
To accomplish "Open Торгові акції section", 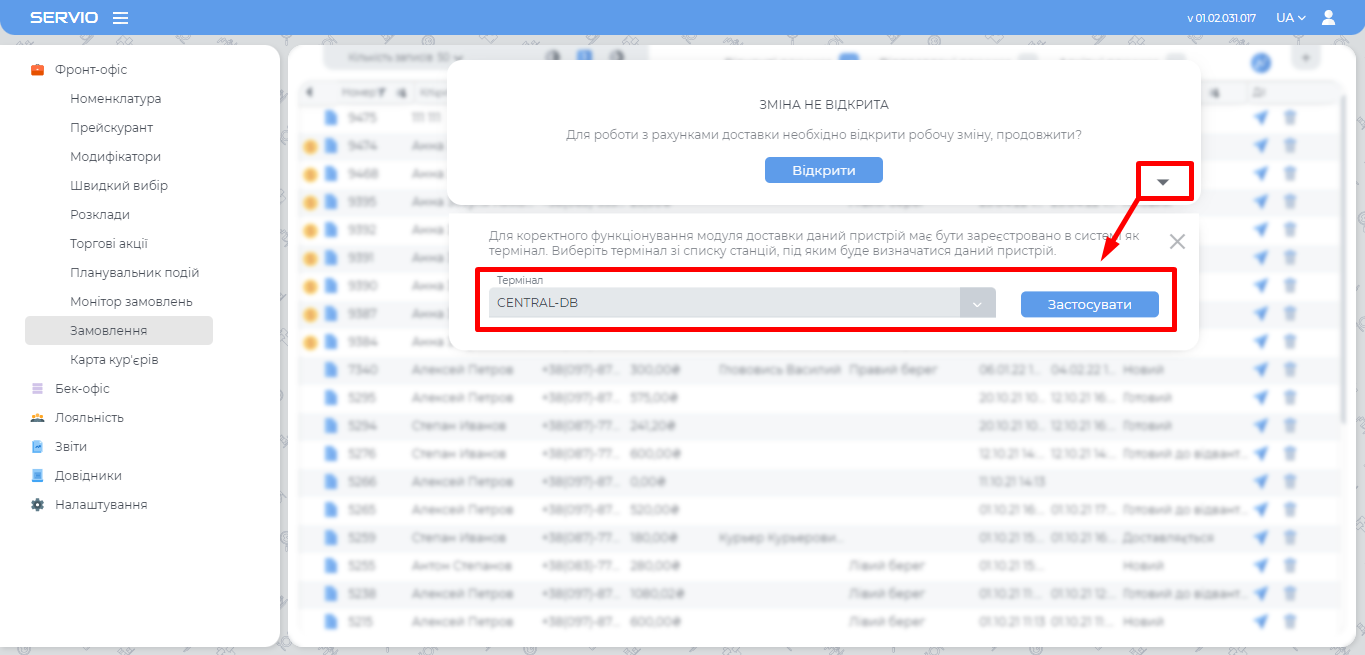I will click(x=109, y=244).
